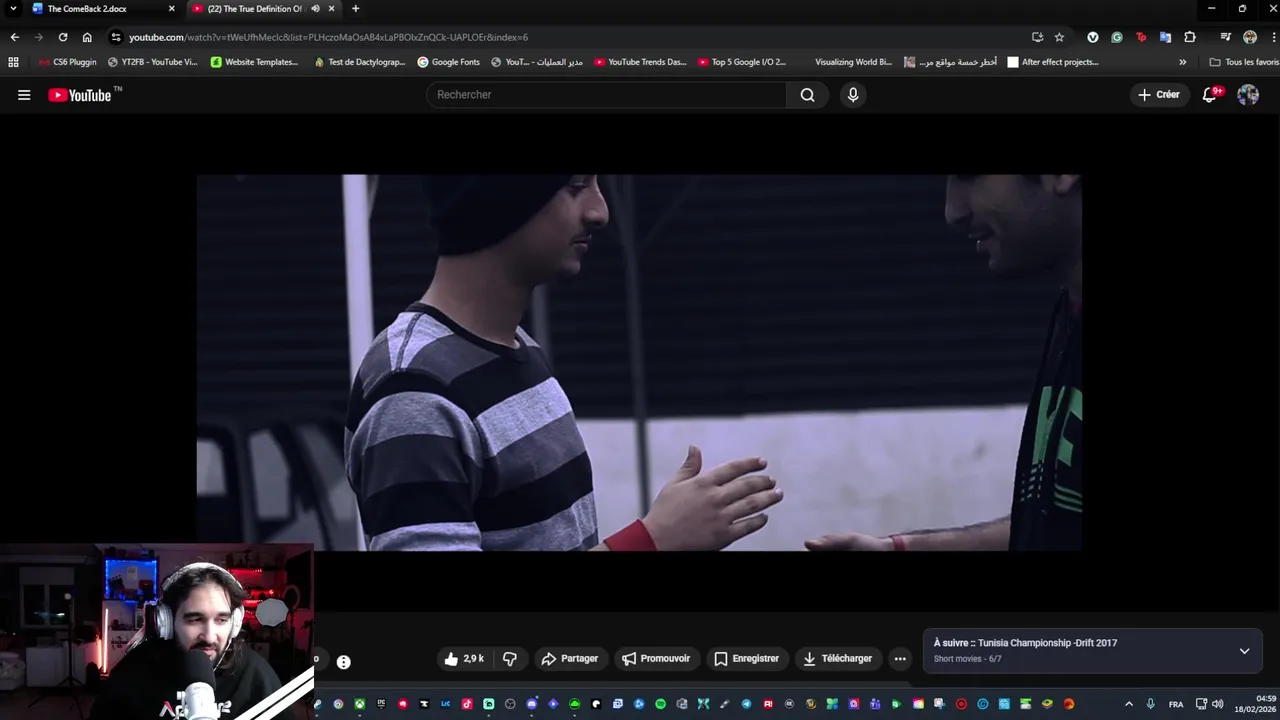Open YouTube notifications bell
The width and height of the screenshot is (1280, 720).
tap(1210, 95)
